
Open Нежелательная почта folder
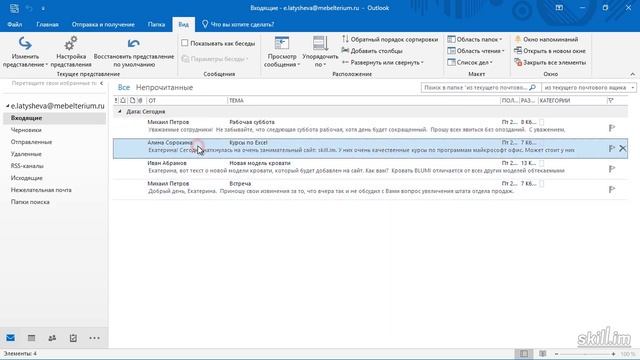point(41,190)
